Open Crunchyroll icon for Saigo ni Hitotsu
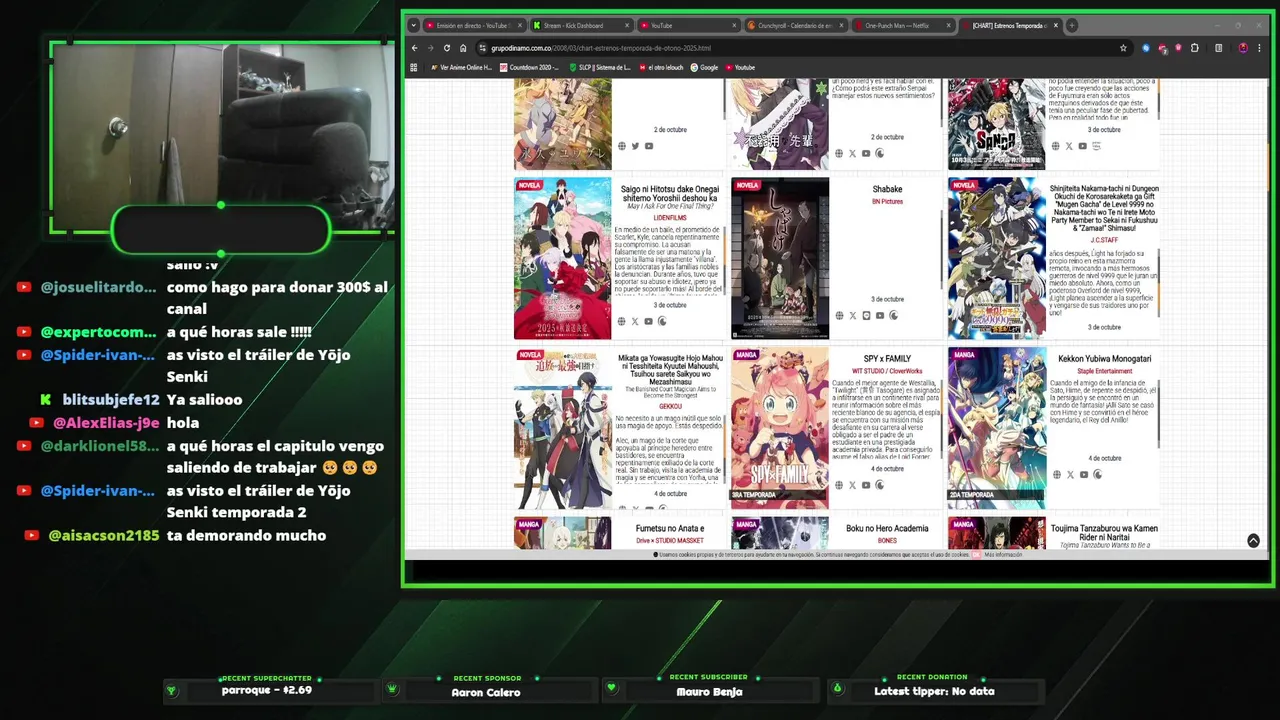Image resolution: width=1280 pixels, height=720 pixels. click(x=662, y=321)
